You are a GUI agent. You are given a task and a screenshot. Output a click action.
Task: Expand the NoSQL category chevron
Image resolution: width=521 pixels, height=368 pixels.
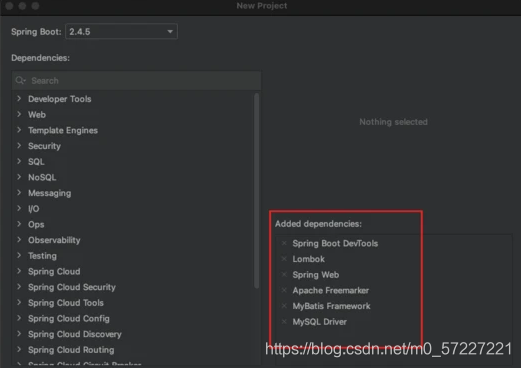(x=19, y=177)
